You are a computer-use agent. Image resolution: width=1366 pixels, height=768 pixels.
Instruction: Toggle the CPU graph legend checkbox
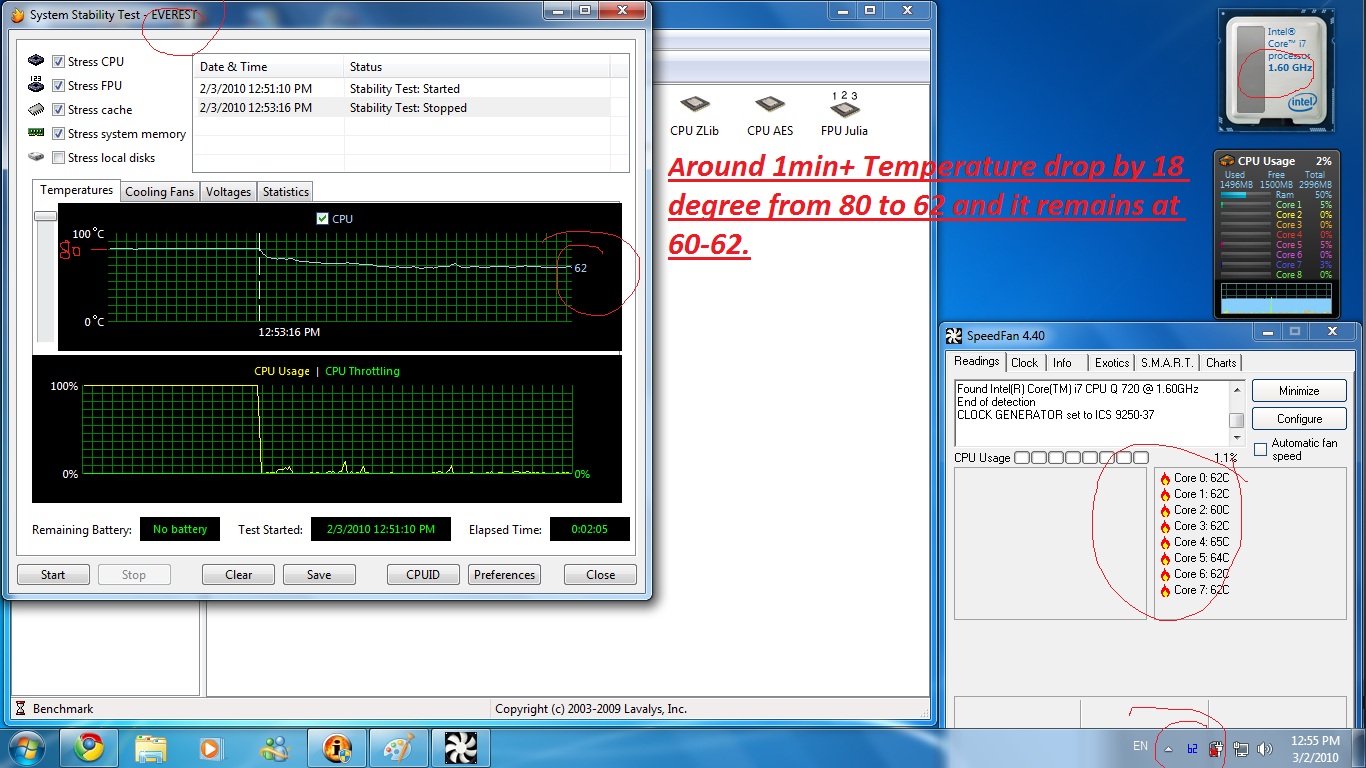tap(322, 218)
